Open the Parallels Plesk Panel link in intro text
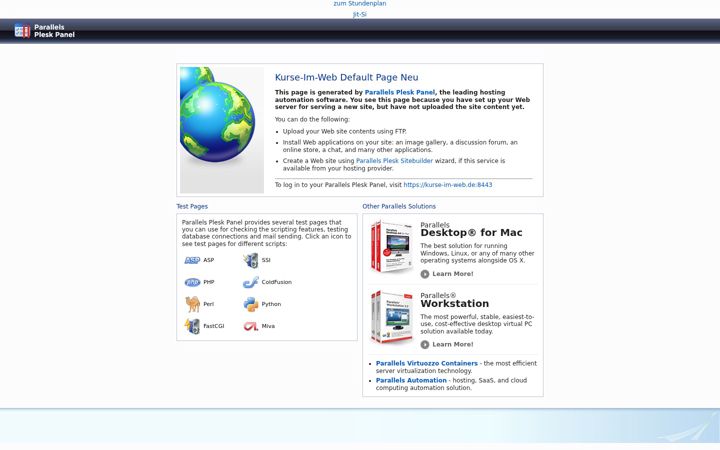 (x=399, y=92)
